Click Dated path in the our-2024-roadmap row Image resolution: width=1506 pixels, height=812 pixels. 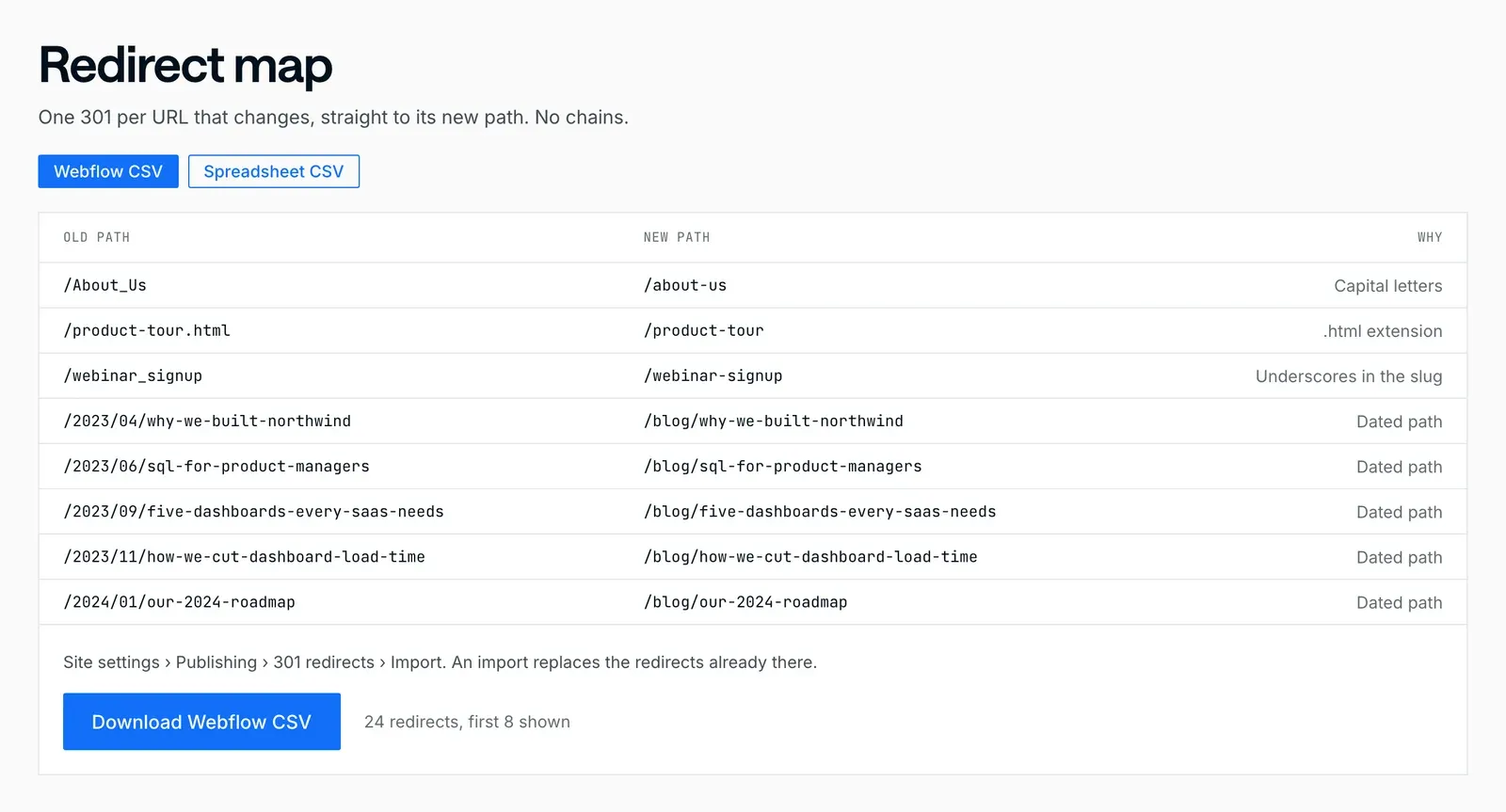point(1399,602)
